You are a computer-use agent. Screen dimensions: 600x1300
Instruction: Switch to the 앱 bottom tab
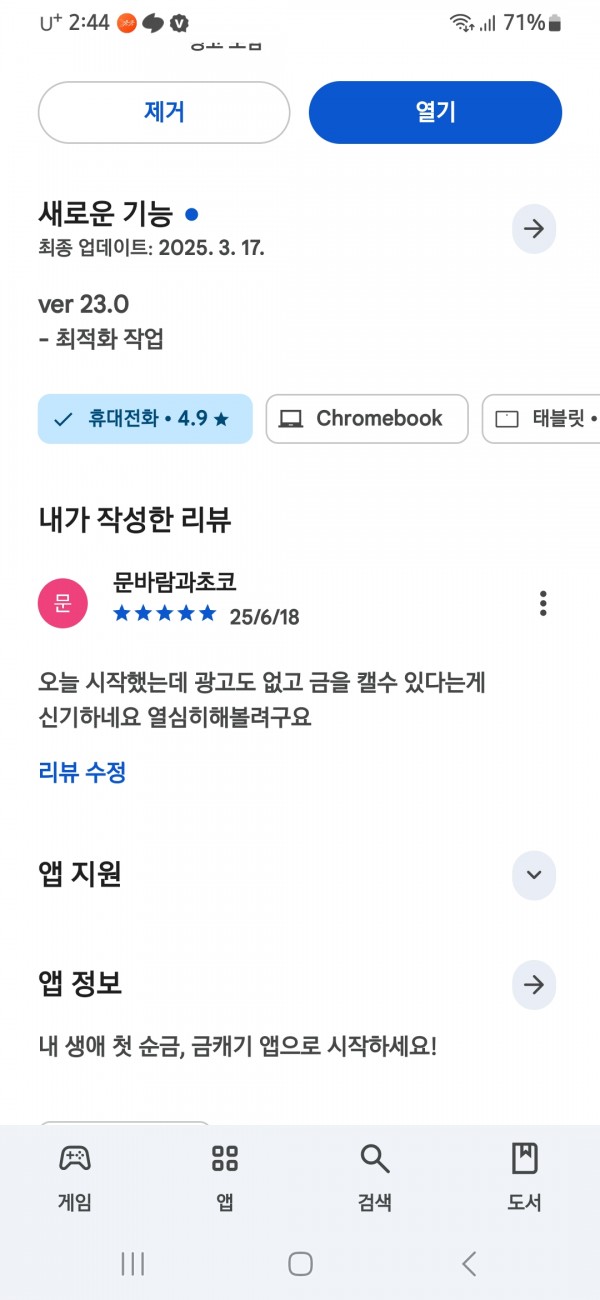tap(225, 1176)
